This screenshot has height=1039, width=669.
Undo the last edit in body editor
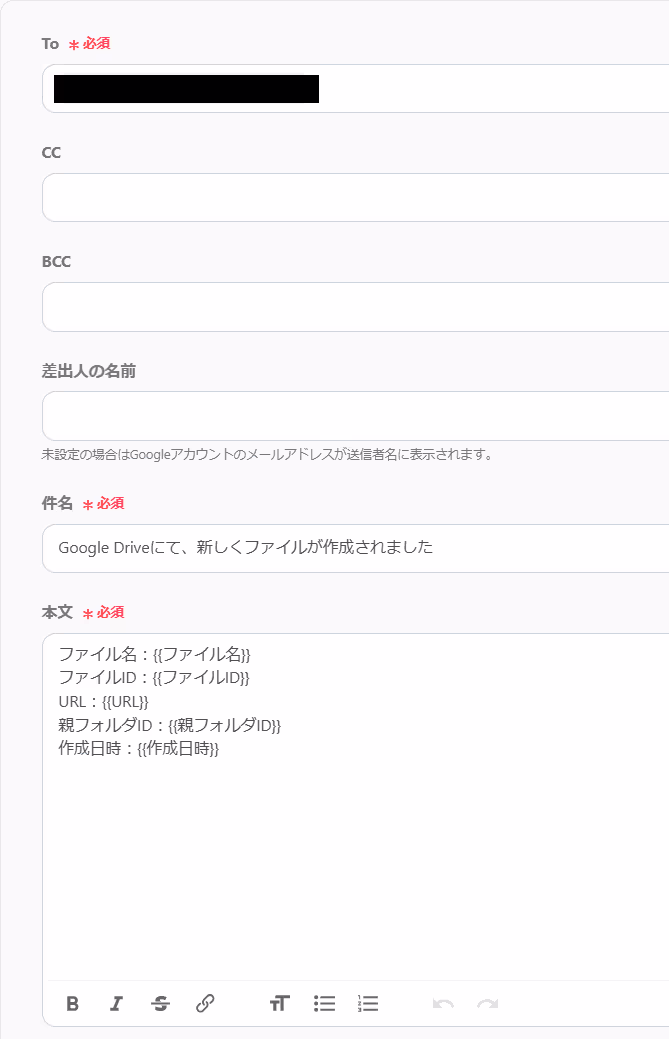pos(443,1003)
